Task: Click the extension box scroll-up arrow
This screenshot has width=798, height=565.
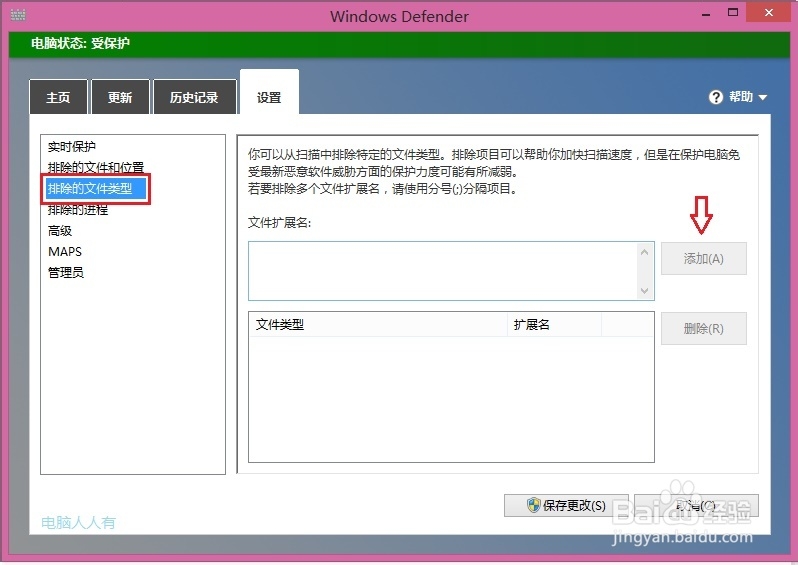Action: [x=644, y=252]
